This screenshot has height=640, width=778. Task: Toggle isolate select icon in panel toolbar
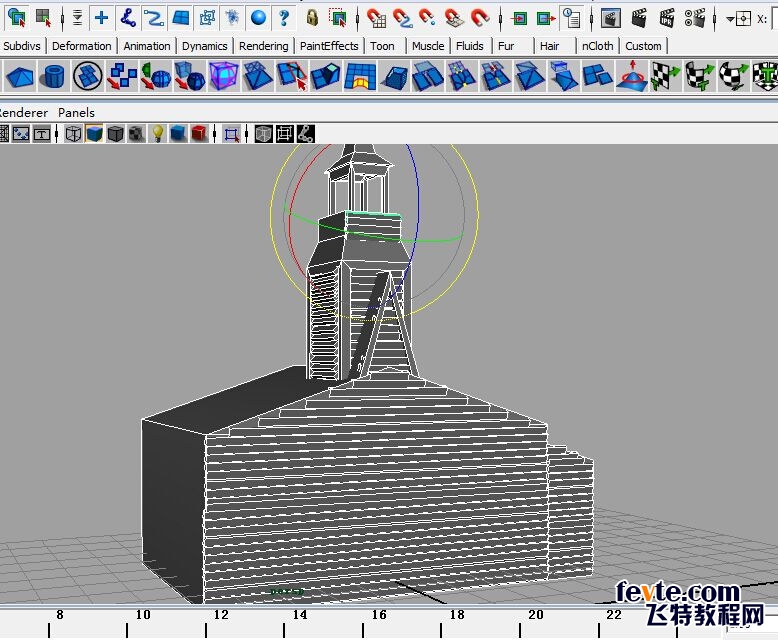tap(232, 134)
